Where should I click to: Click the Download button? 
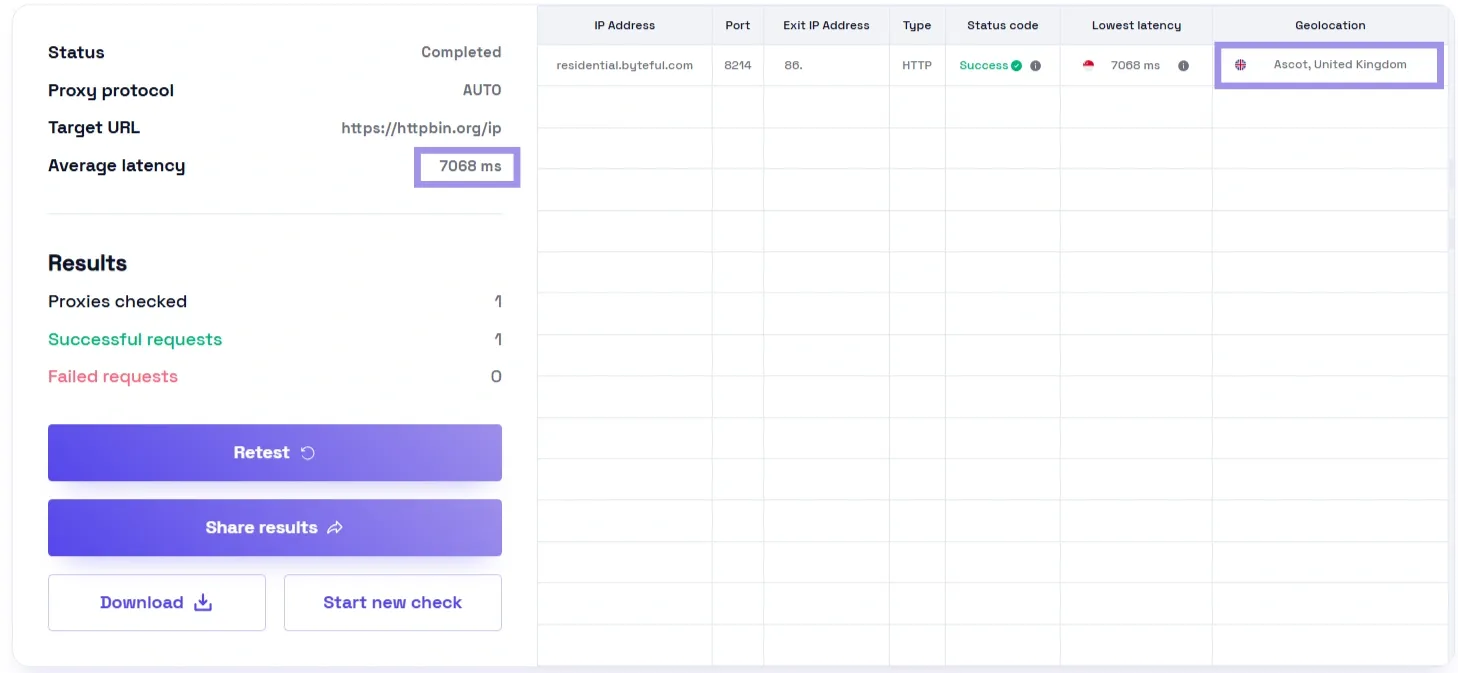tap(157, 603)
